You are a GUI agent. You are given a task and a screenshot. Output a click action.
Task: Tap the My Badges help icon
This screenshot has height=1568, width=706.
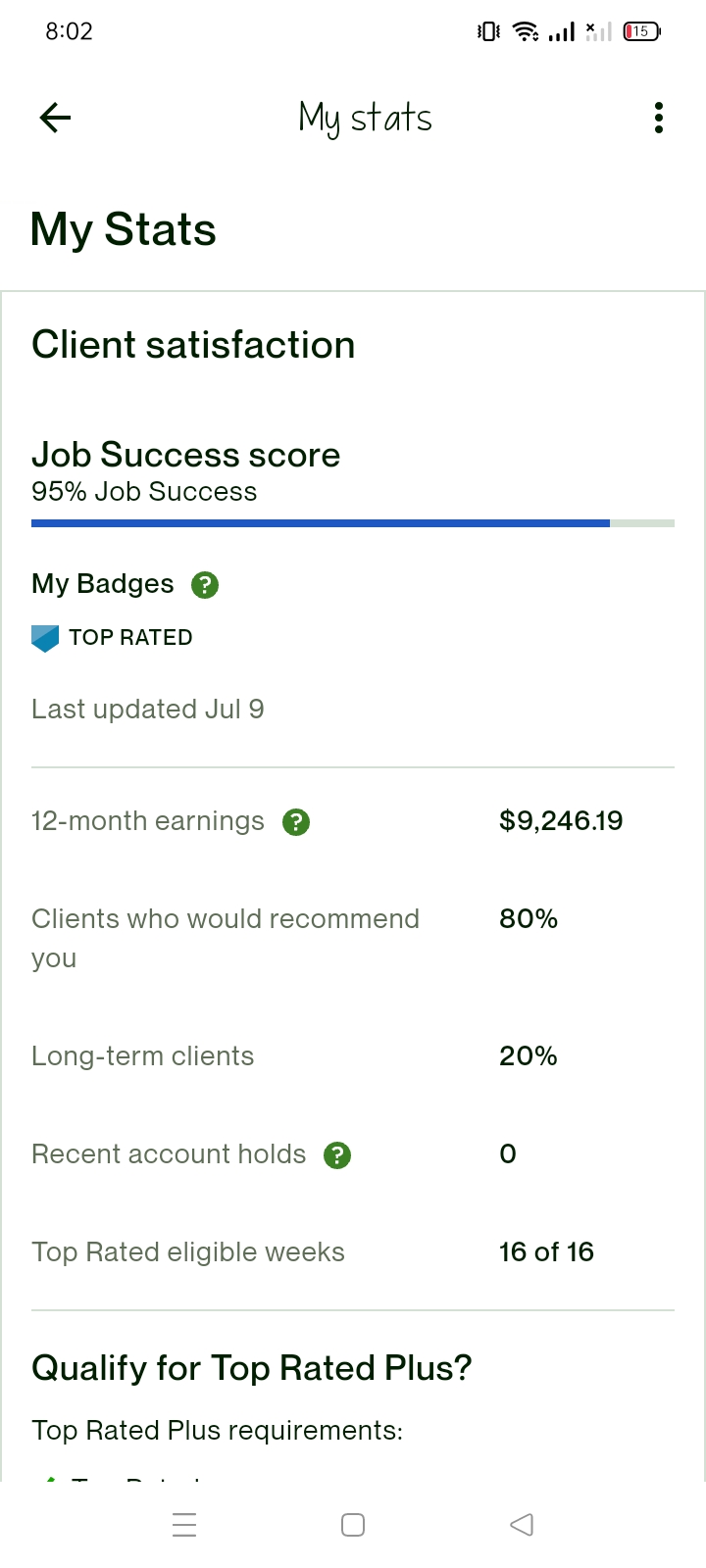pos(205,585)
